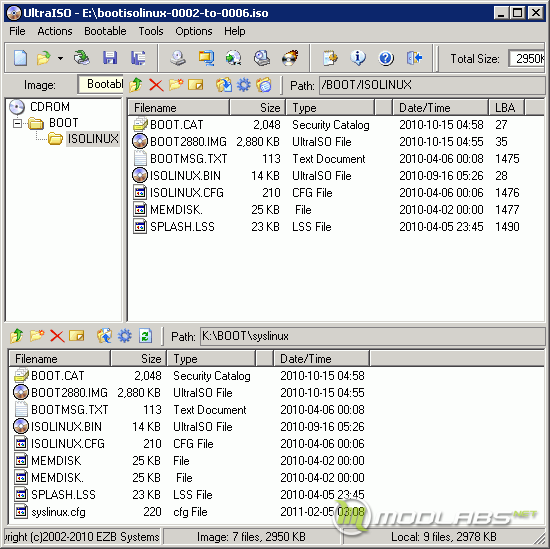Click the gear icon in local toolbar
Screen dimensions: 550x549
125,336
